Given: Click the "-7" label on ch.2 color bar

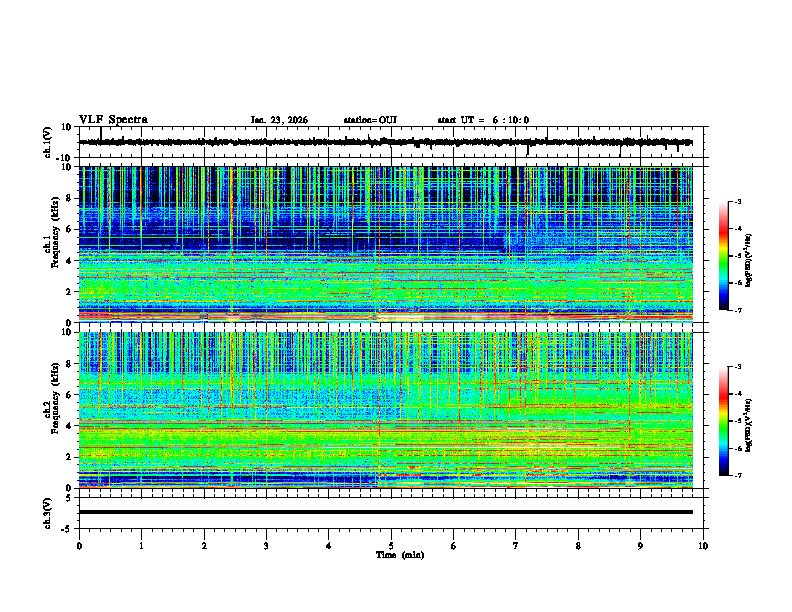Looking at the screenshot, I should (737, 476).
